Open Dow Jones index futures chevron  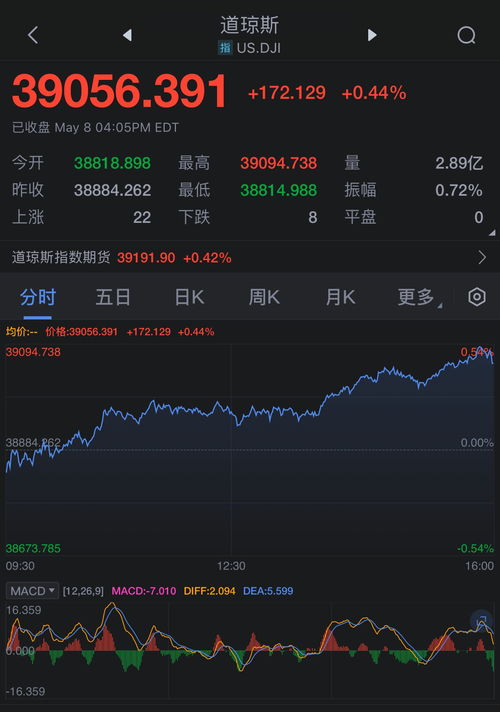(x=482, y=257)
